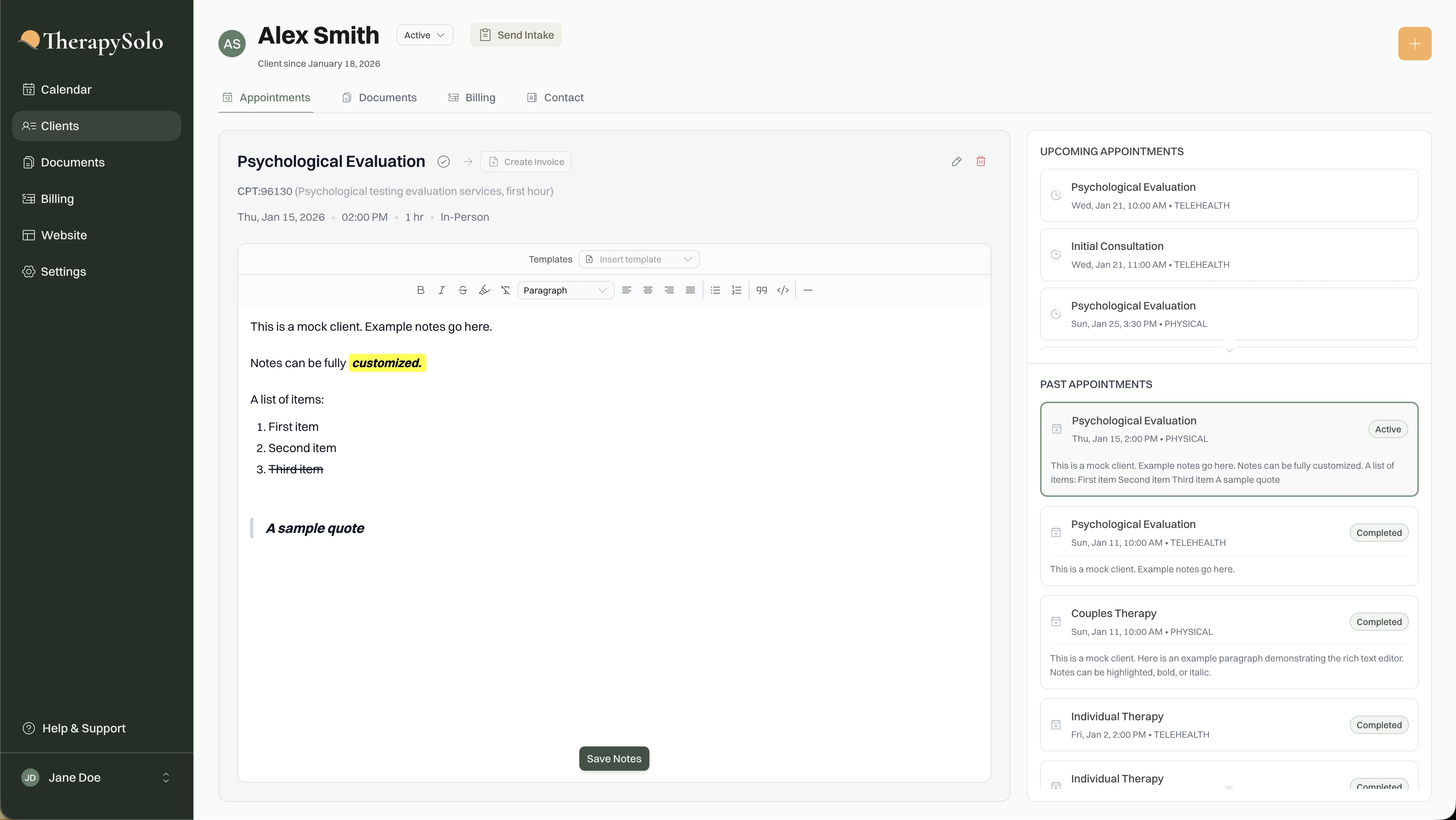Click the clear formatting icon
Screen dimensions: 1456x820
pos(505,290)
